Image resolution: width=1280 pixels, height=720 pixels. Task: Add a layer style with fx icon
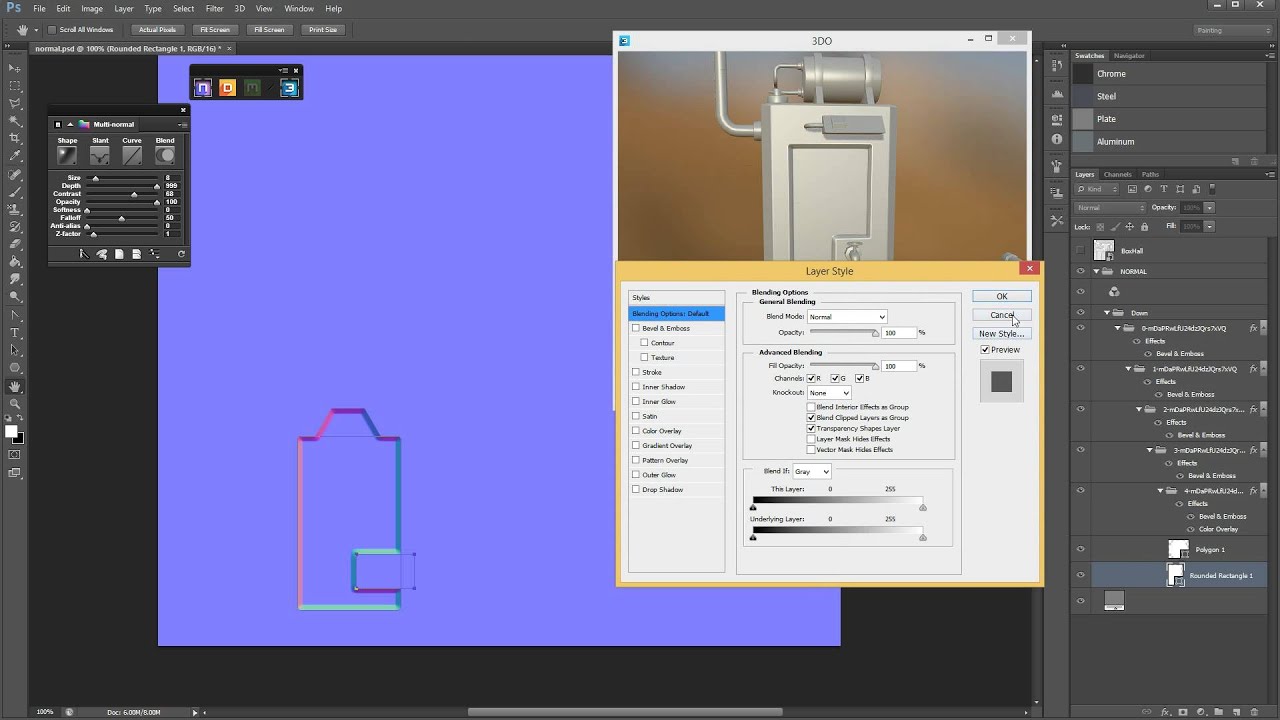click(x=1166, y=712)
